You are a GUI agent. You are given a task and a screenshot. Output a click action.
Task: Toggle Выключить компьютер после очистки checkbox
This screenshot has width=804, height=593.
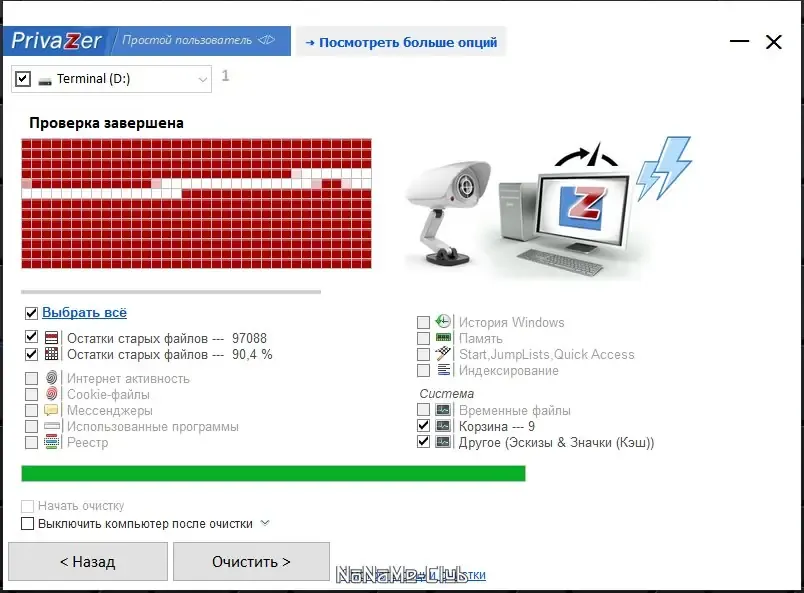point(28,524)
